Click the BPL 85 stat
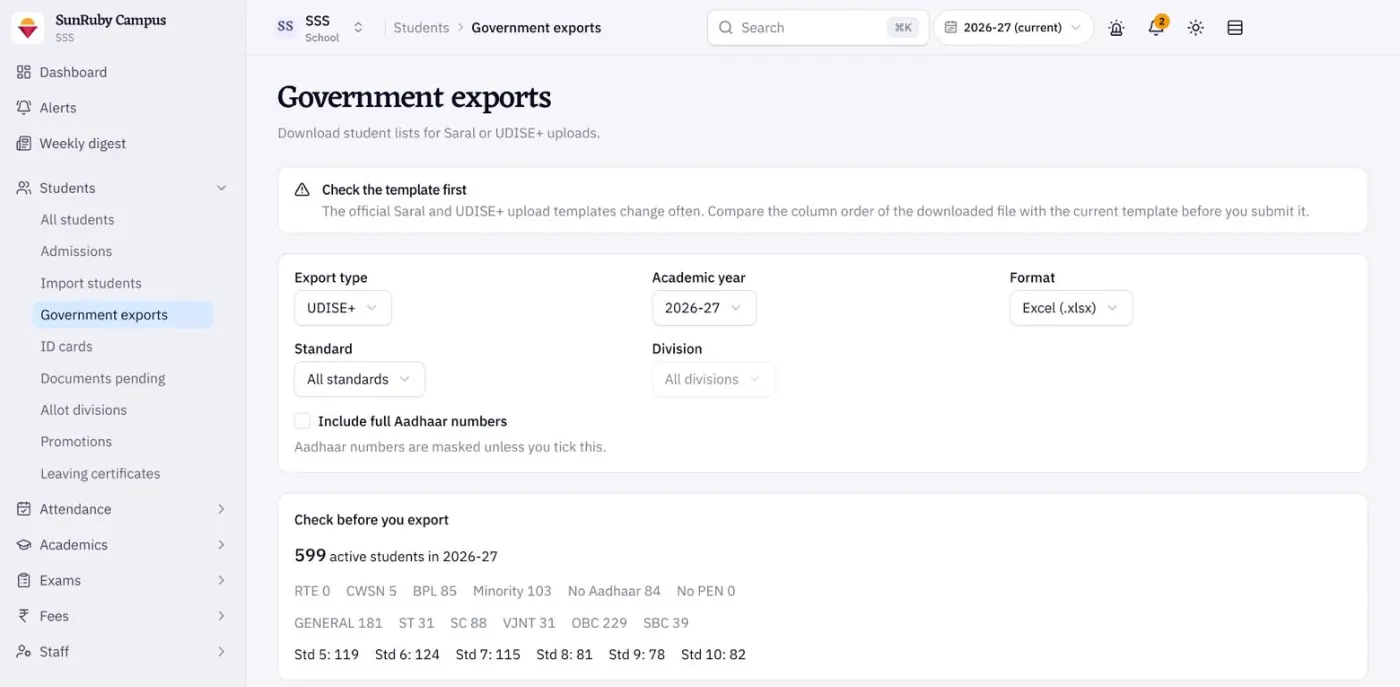 [x=435, y=591]
